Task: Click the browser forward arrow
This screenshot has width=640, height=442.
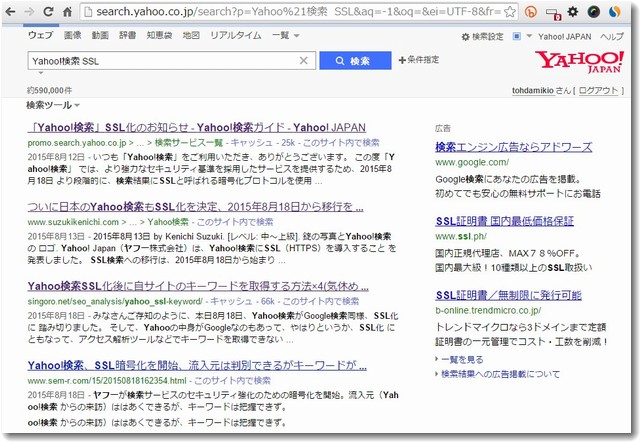Action: 29,12
